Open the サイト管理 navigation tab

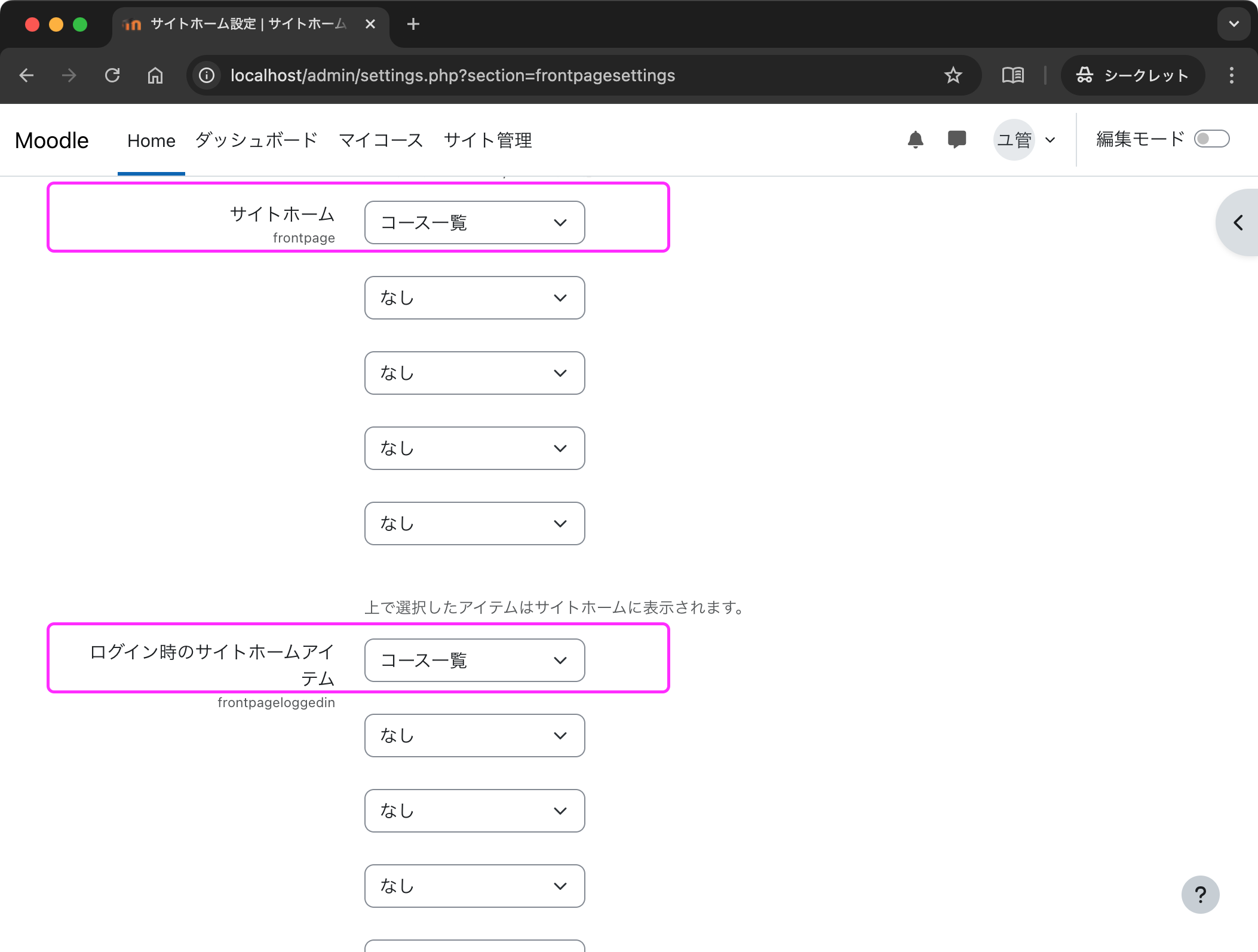click(x=487, y=140)
